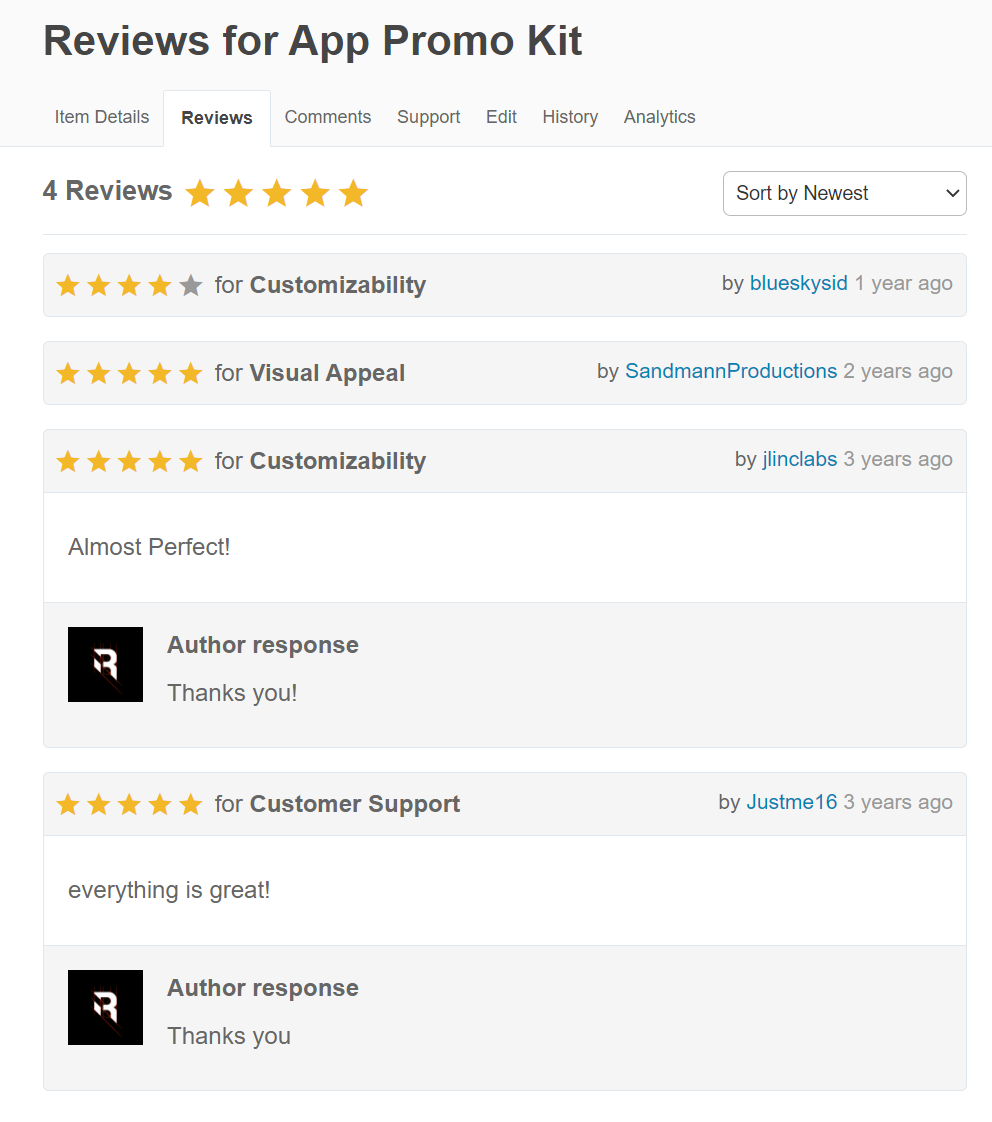Click the '4 Reviews' heading
Viewport: 992px width, 1122px height.
click(x=107, y=191)
